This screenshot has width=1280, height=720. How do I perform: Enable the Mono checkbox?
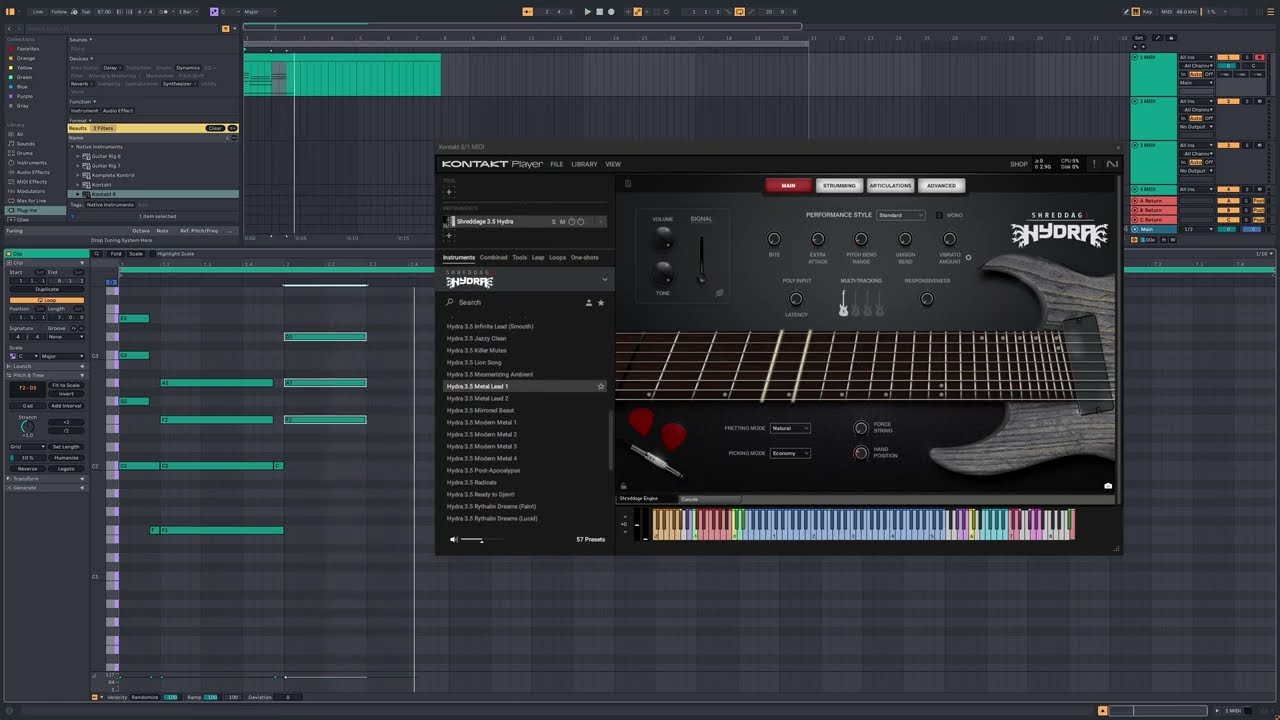[x=939, y=215]
